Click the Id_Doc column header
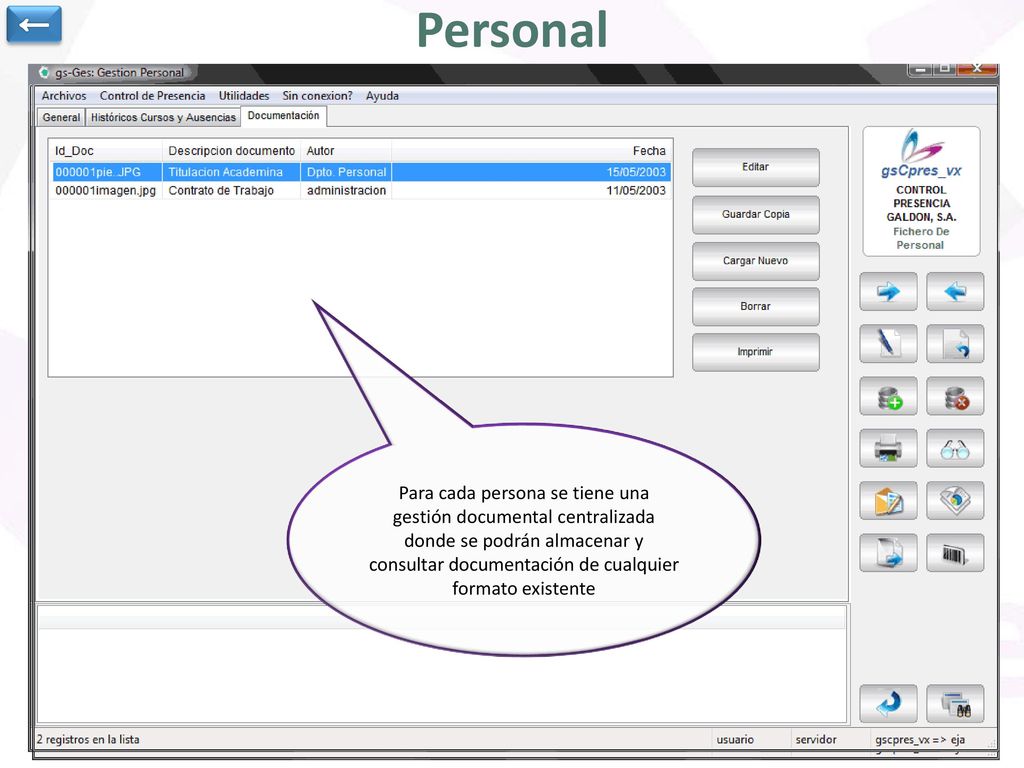The width and height of the screenshot is (1024, 768). 106,151
